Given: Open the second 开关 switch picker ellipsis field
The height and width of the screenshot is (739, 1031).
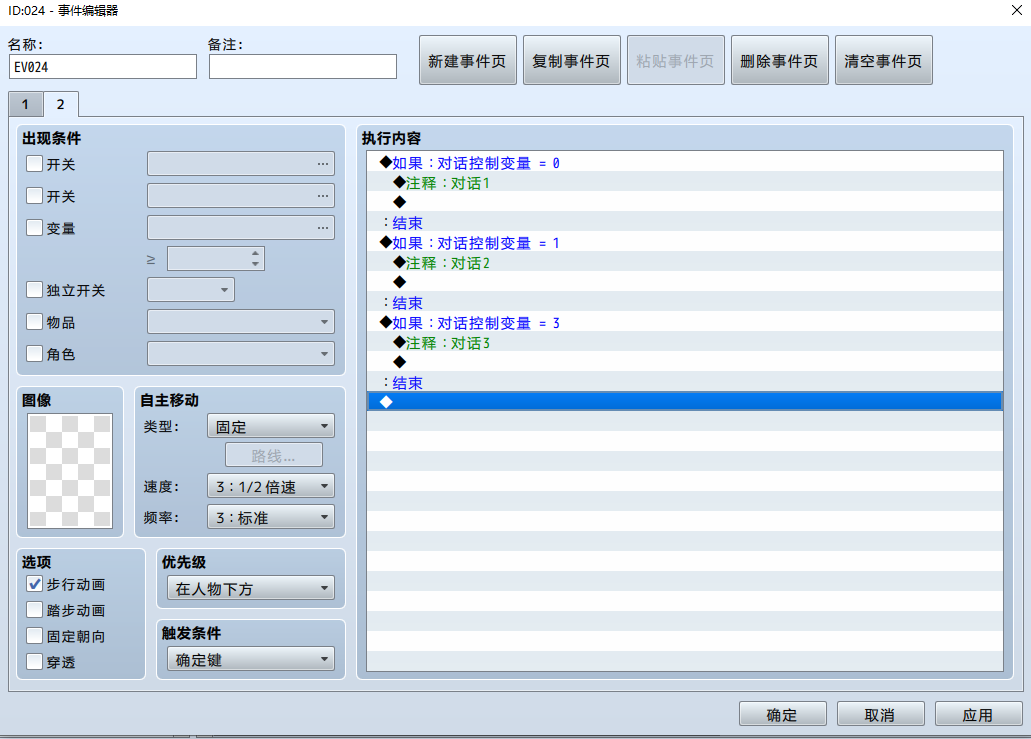Looking at the screenshot, I should click(x=241, y=196).
